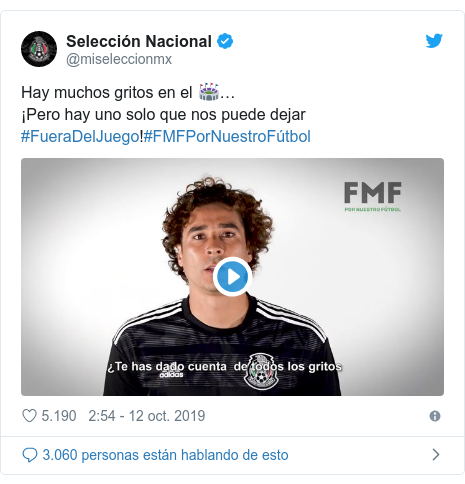Click the Twitter bird logo

(434, 41)
